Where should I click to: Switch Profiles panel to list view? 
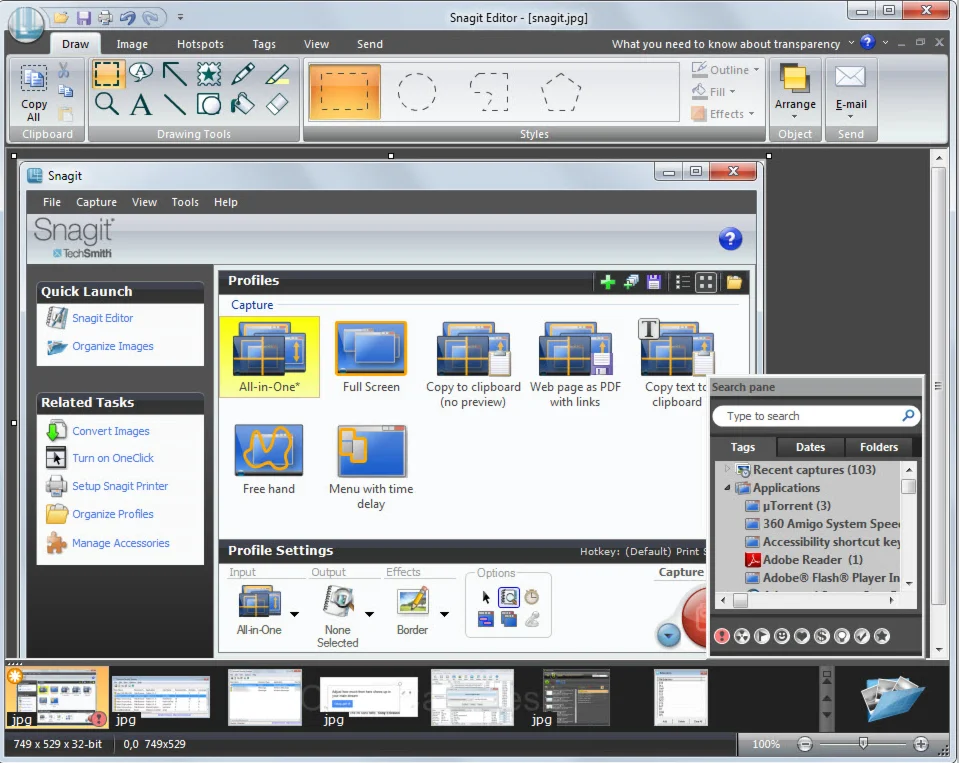(x=682, y=281)
